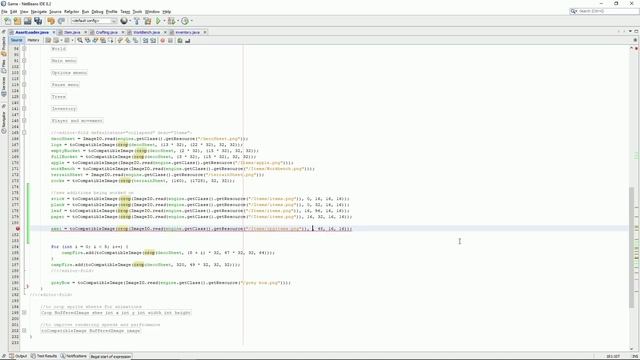Open the Refactor menu
640x360 pixels.
71,12
